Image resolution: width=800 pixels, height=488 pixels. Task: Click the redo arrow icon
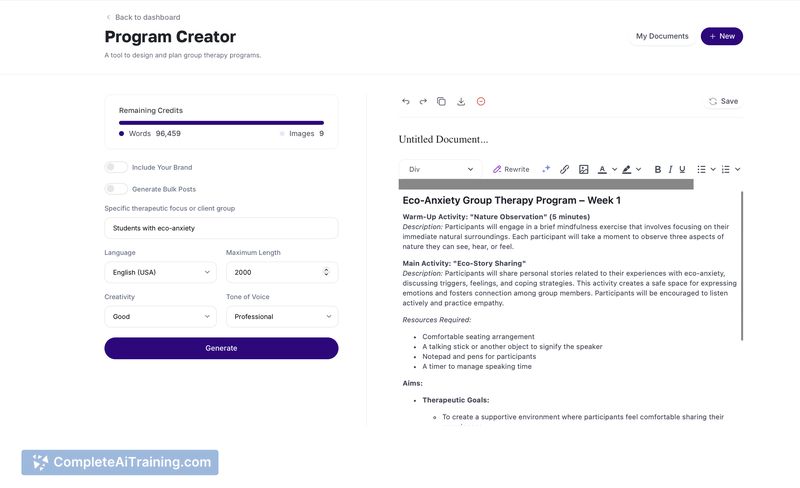[423, 101]
